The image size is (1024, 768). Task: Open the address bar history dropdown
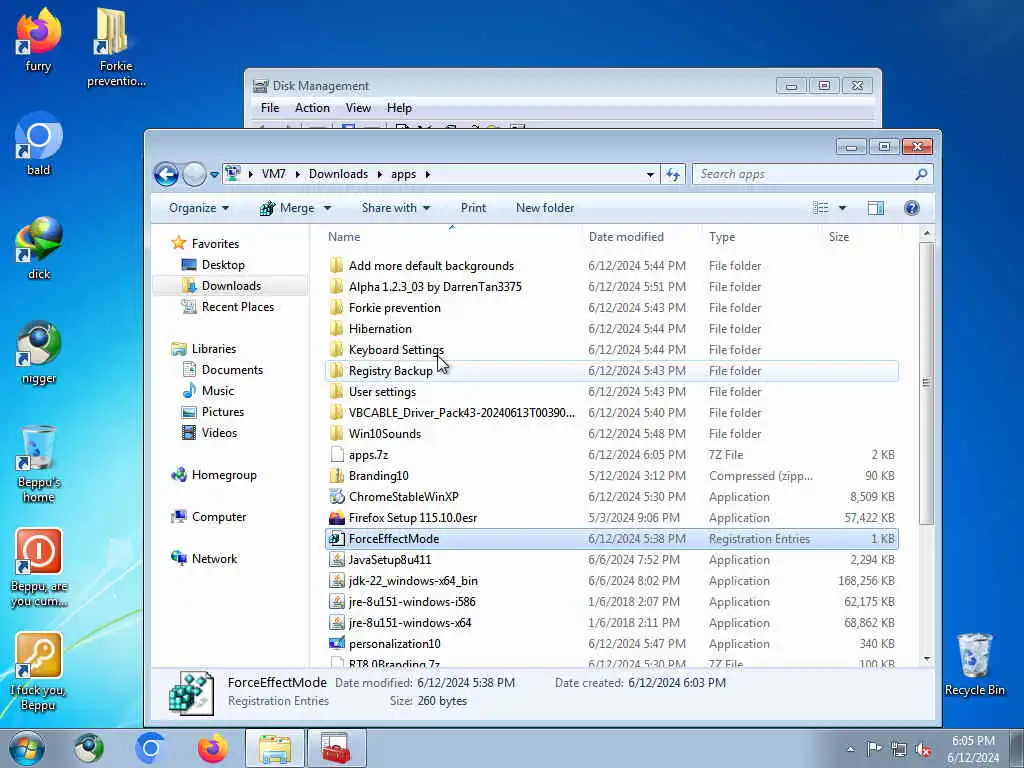pyautogui.click(x=650, y=174)
